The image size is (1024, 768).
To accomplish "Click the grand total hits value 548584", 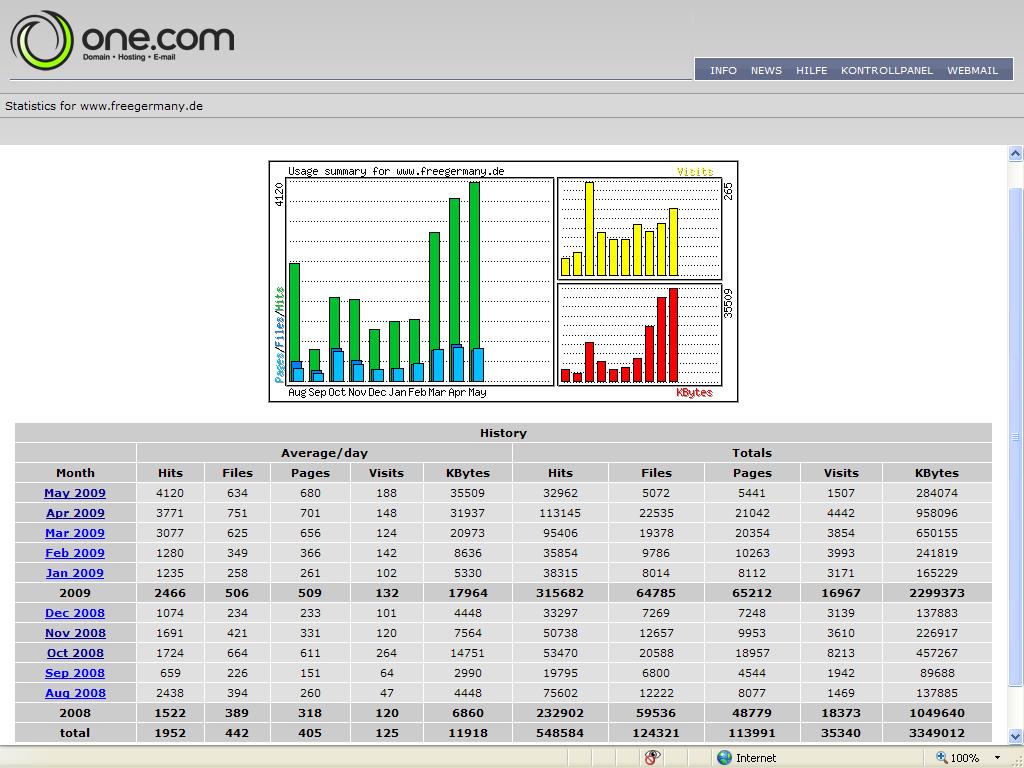I will [560, 733].
